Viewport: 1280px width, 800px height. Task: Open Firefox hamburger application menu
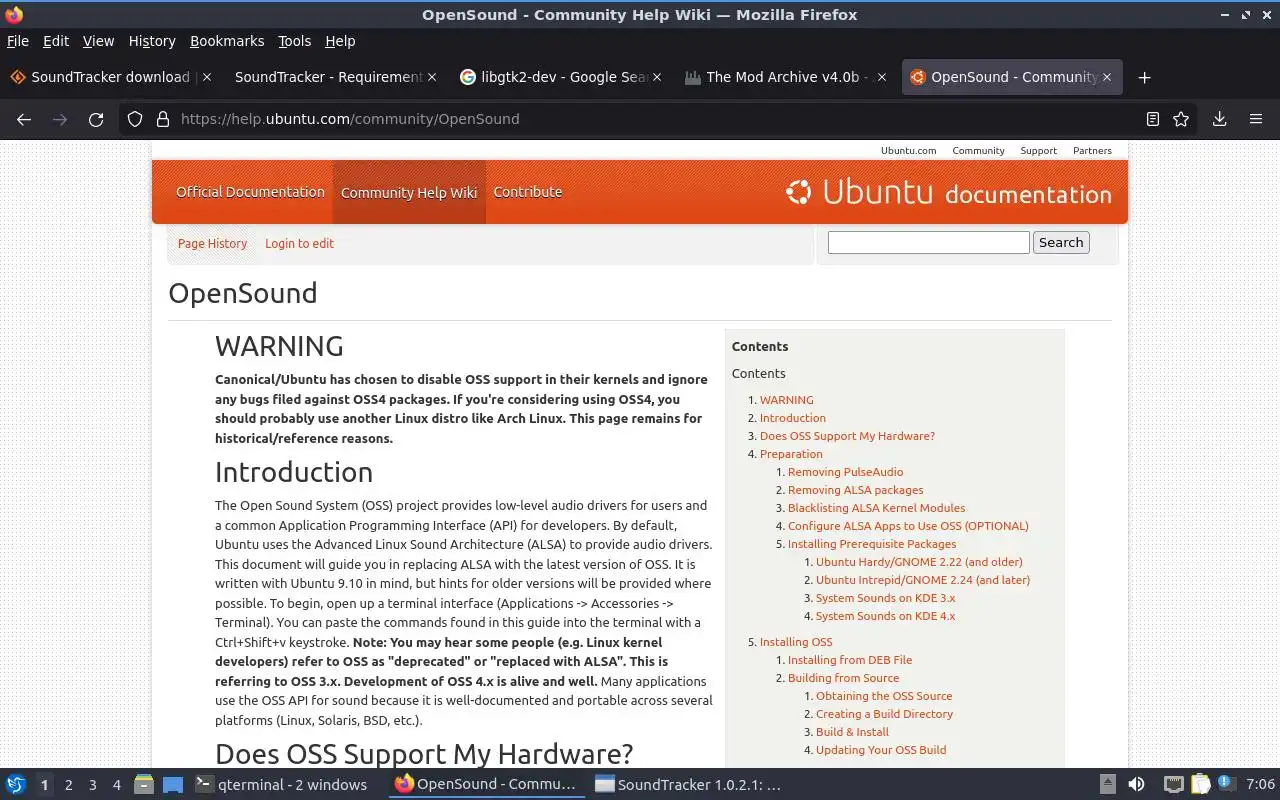point(1256,119)
